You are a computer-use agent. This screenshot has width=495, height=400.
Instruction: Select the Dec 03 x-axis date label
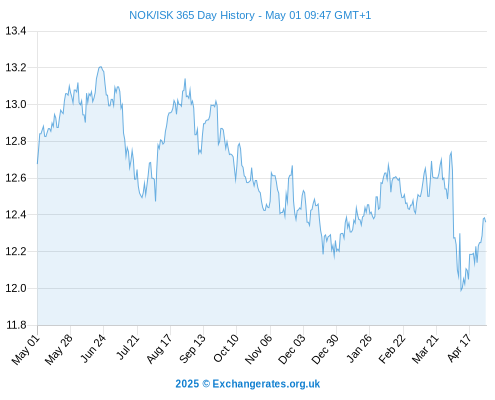tap(292, 349)
